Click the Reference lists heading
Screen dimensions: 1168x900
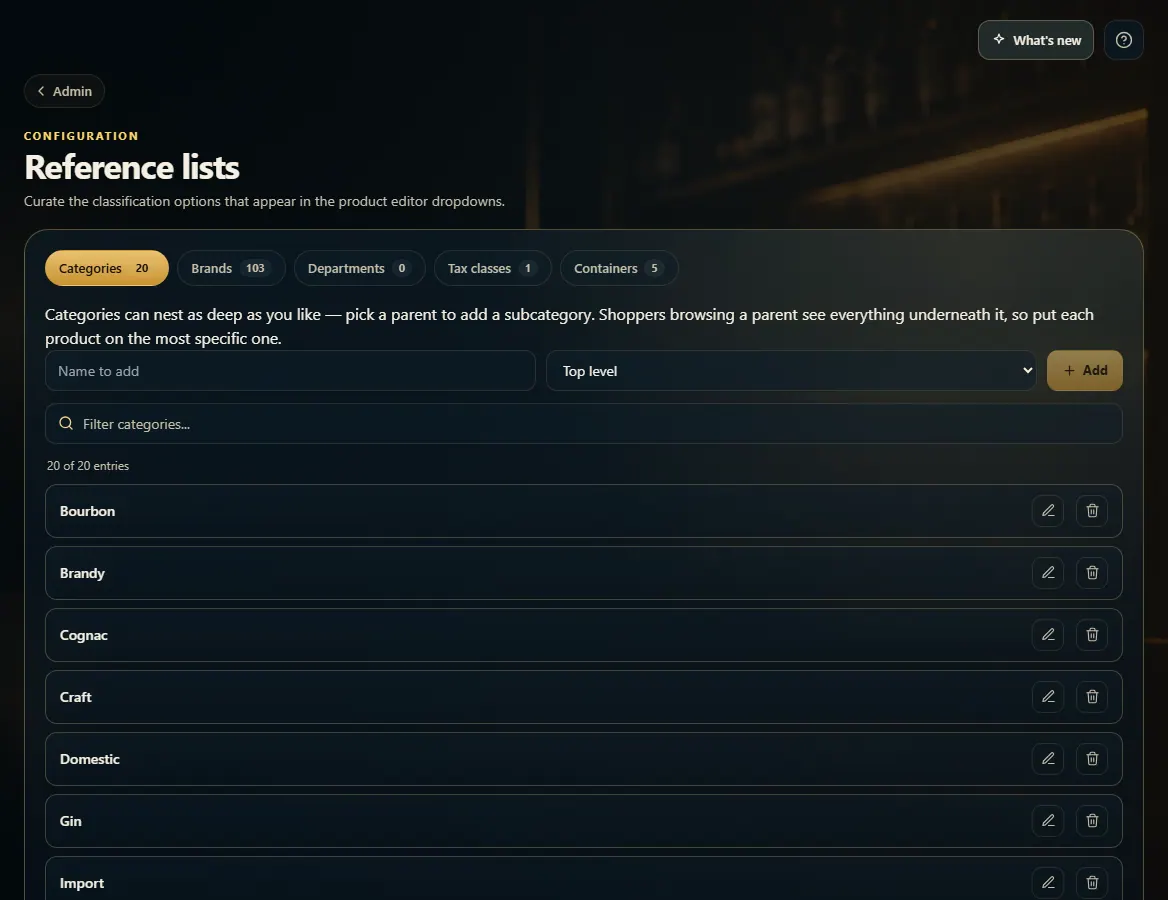click(x=132, y=167)
